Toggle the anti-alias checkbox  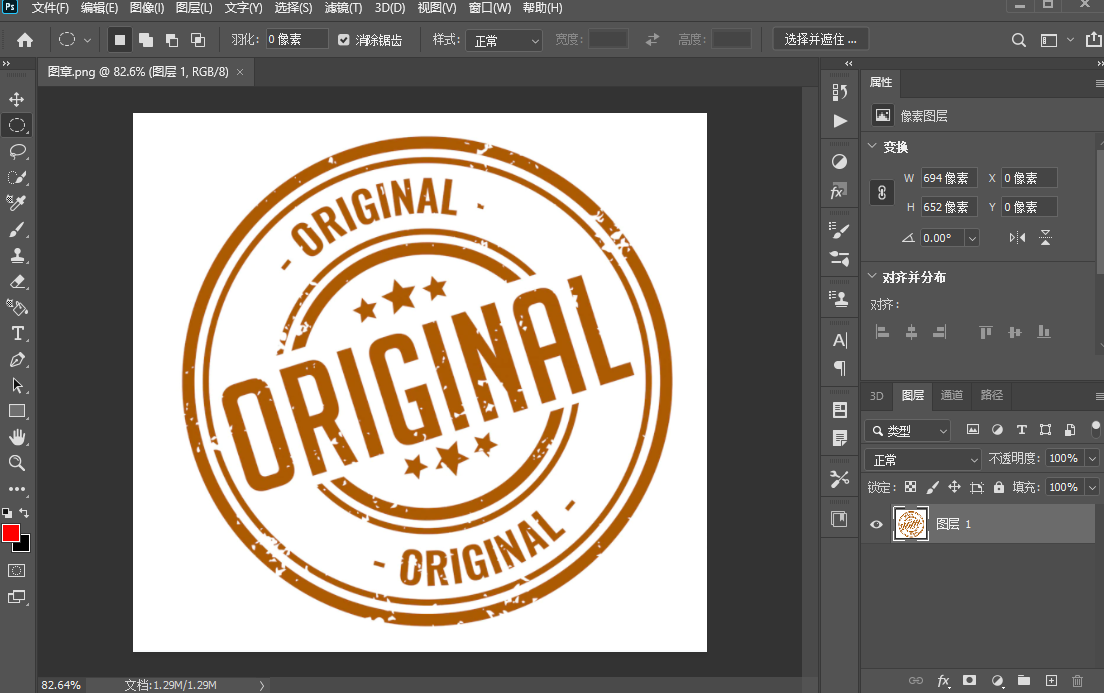[344, 40]
